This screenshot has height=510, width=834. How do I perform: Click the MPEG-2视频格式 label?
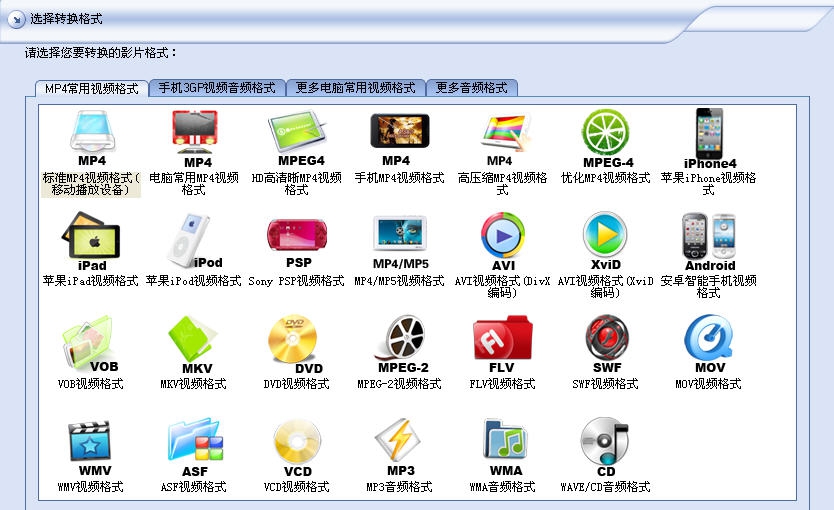(x=399, y=384)
